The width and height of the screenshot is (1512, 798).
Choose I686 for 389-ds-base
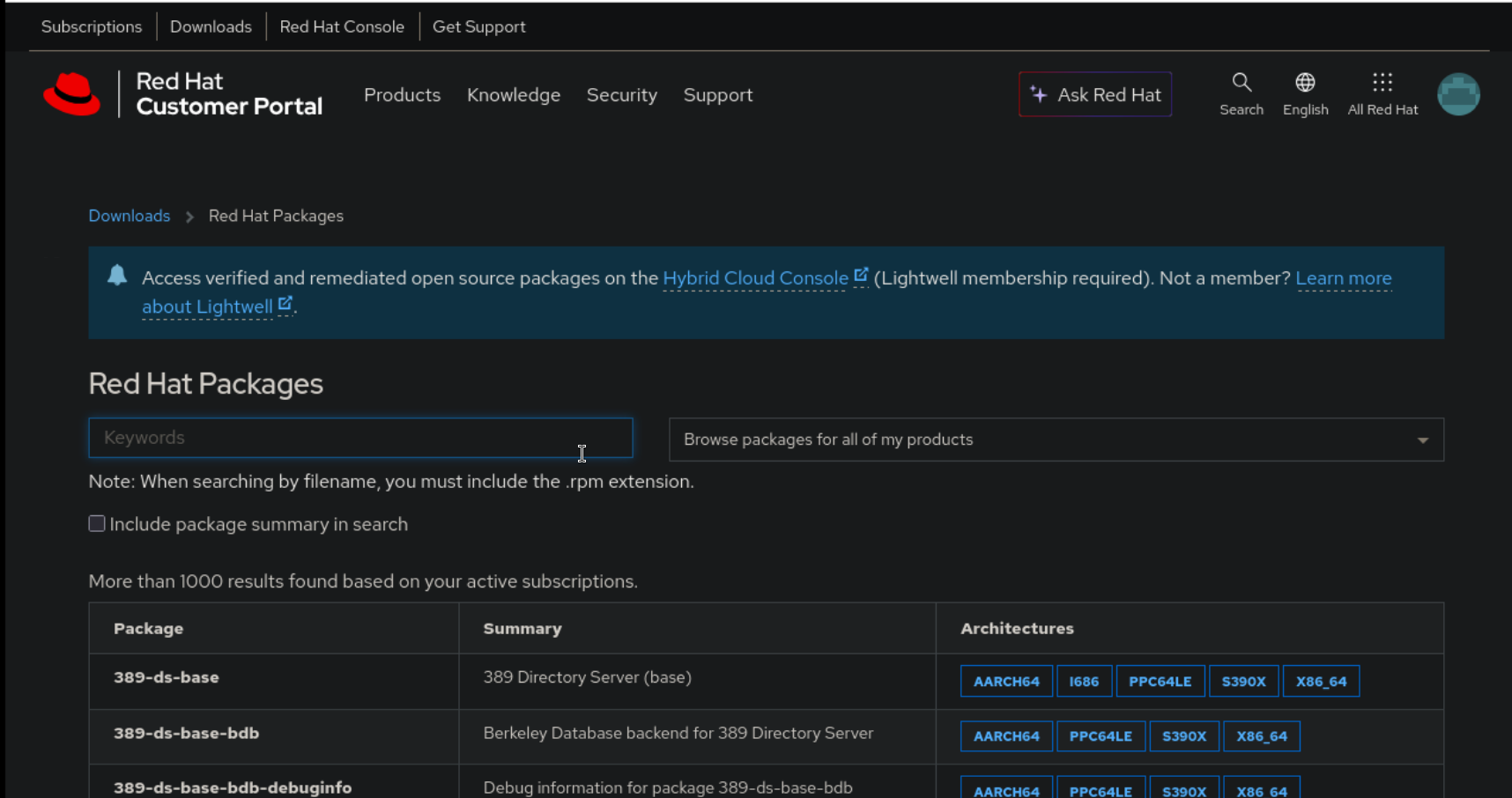1084,681
